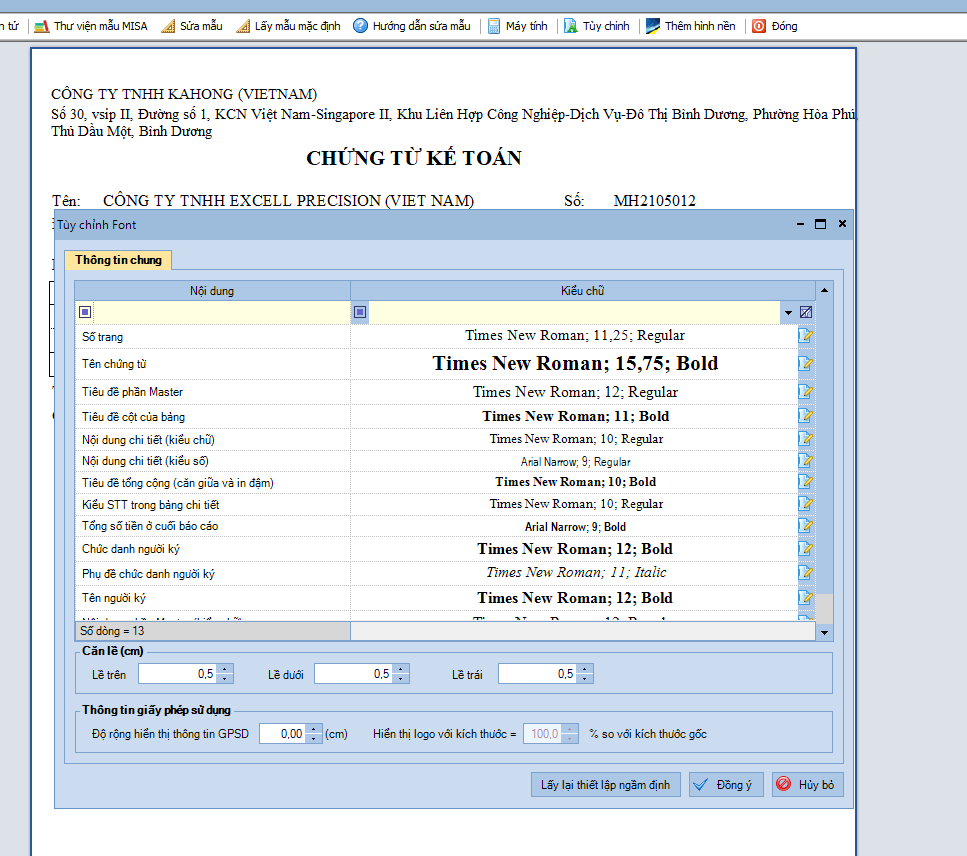Select the Thông tin chung tab
Viewport: 967px width, 856px height.
click(118, 260)
